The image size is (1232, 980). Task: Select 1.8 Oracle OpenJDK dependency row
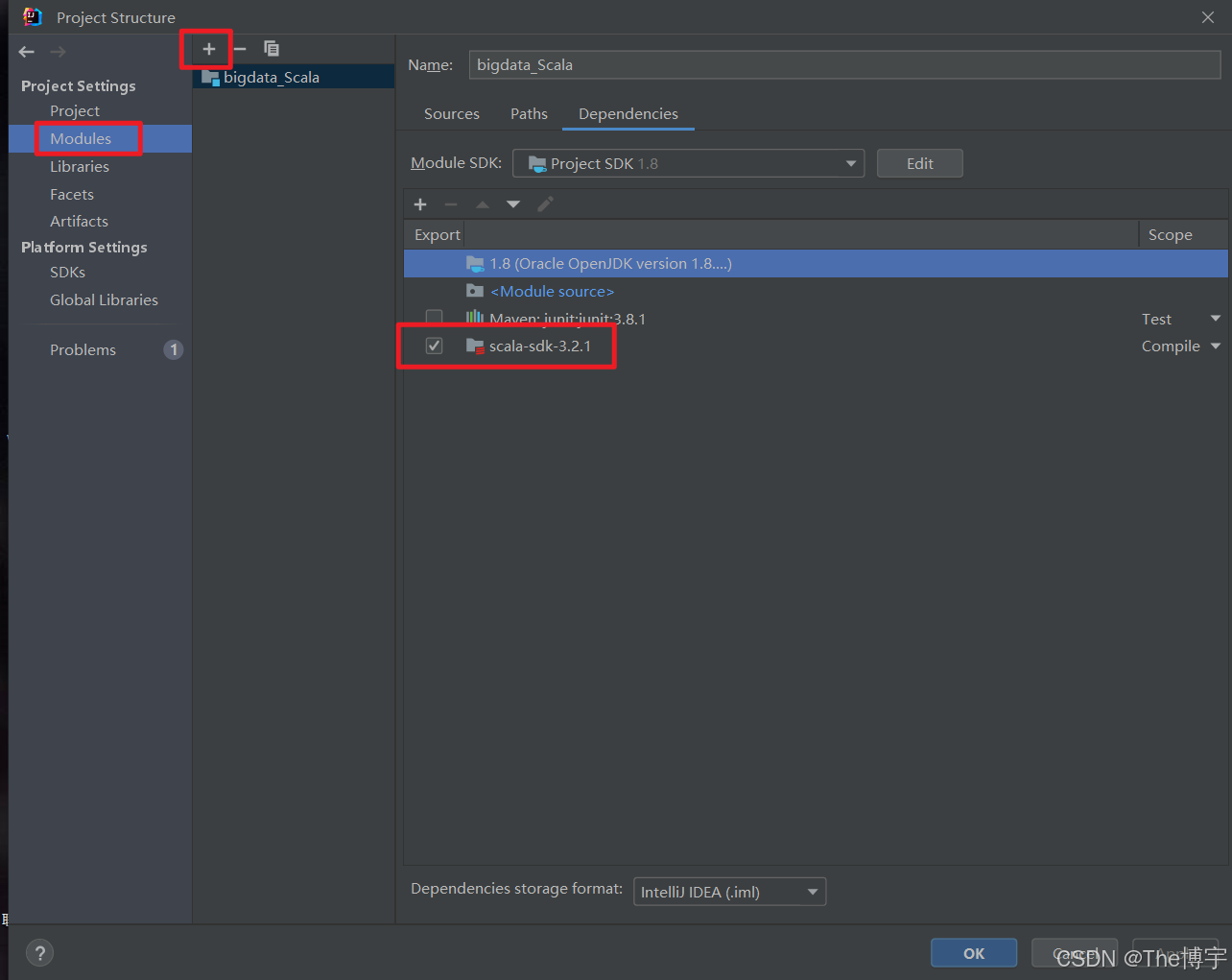click(x=816, y=263)
